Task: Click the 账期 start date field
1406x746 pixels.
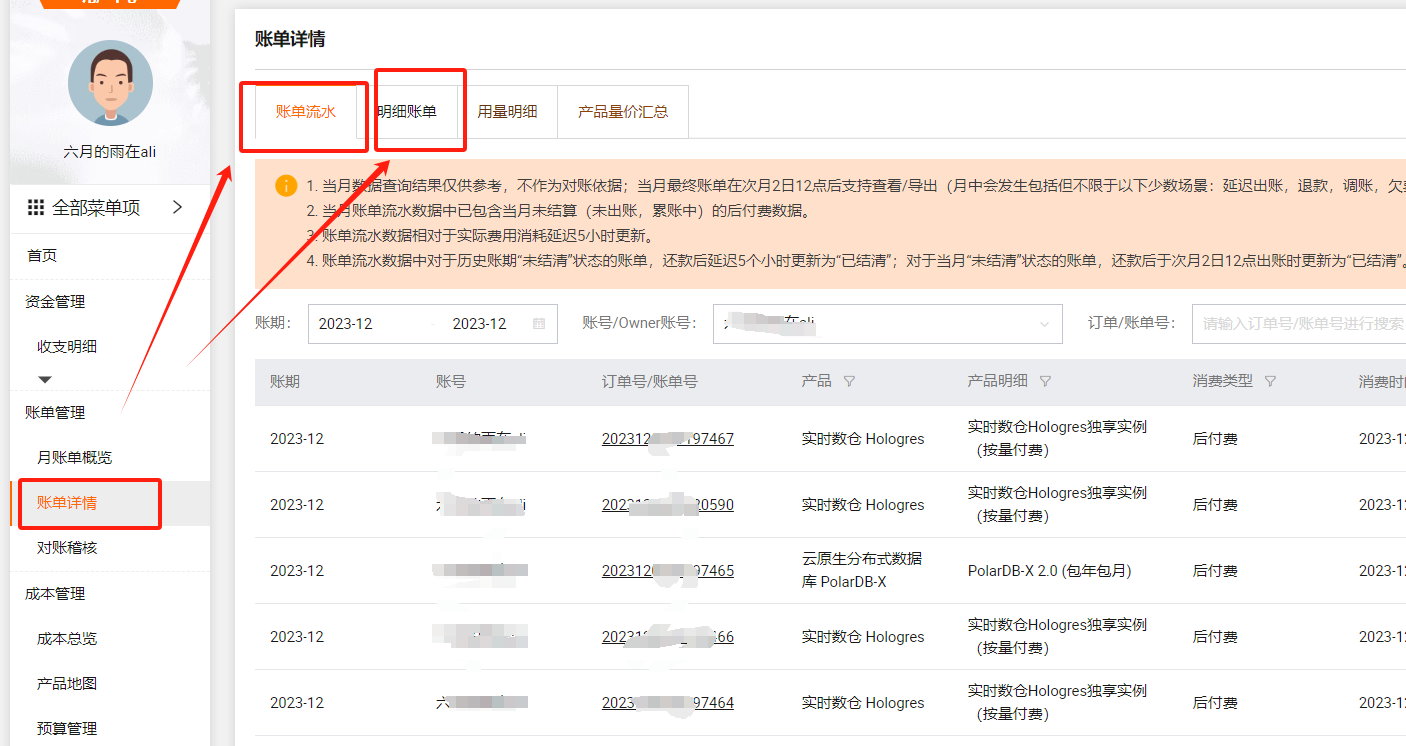Action: [x=346, y=324]
